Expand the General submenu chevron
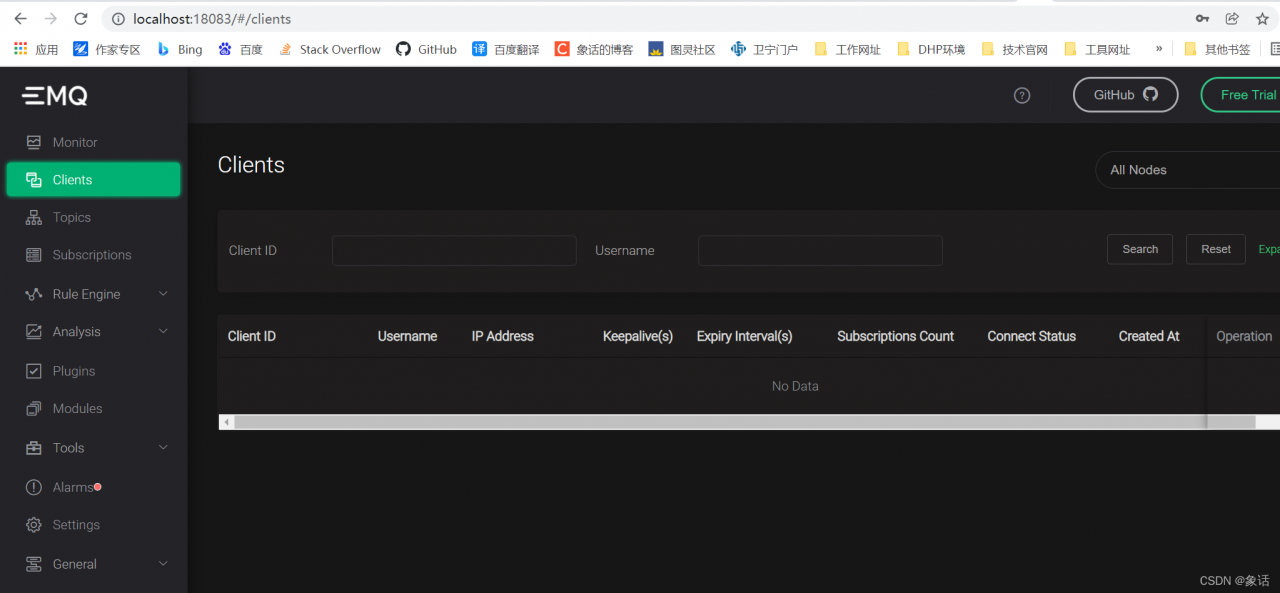 click(x=163, y=564)
